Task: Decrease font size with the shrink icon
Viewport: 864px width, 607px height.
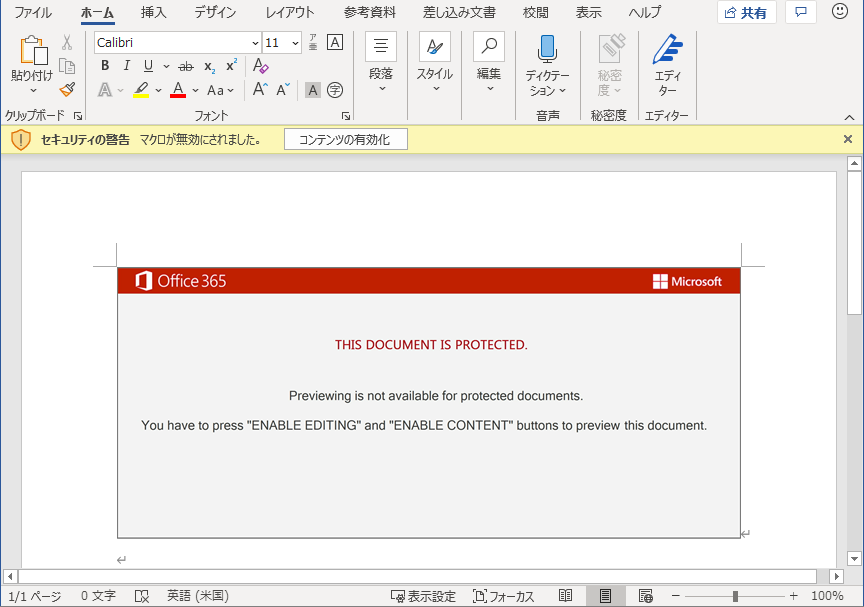Action: [x=283, y=90]
